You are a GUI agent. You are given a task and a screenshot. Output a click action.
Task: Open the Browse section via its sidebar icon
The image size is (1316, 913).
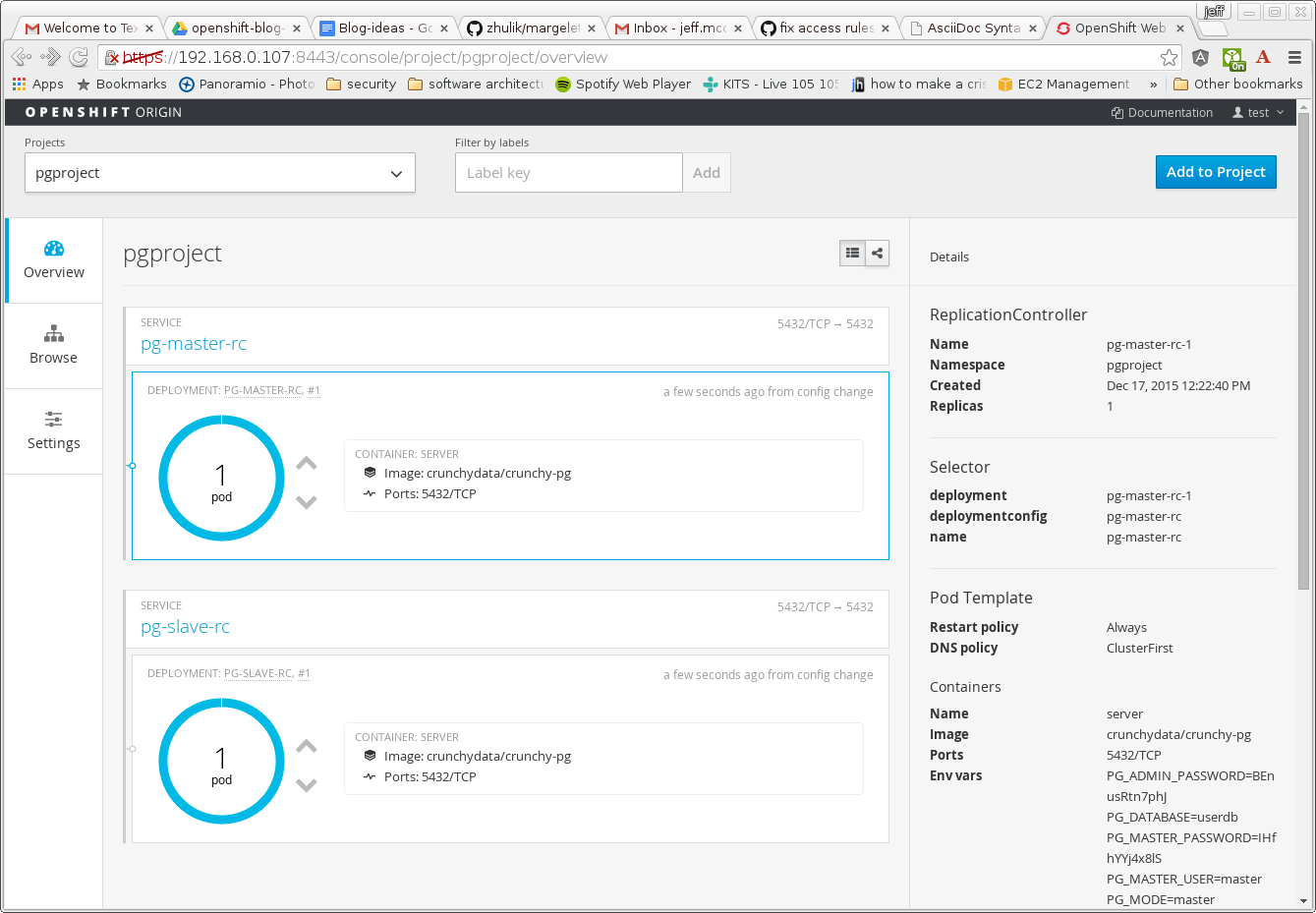coord(53,334)
